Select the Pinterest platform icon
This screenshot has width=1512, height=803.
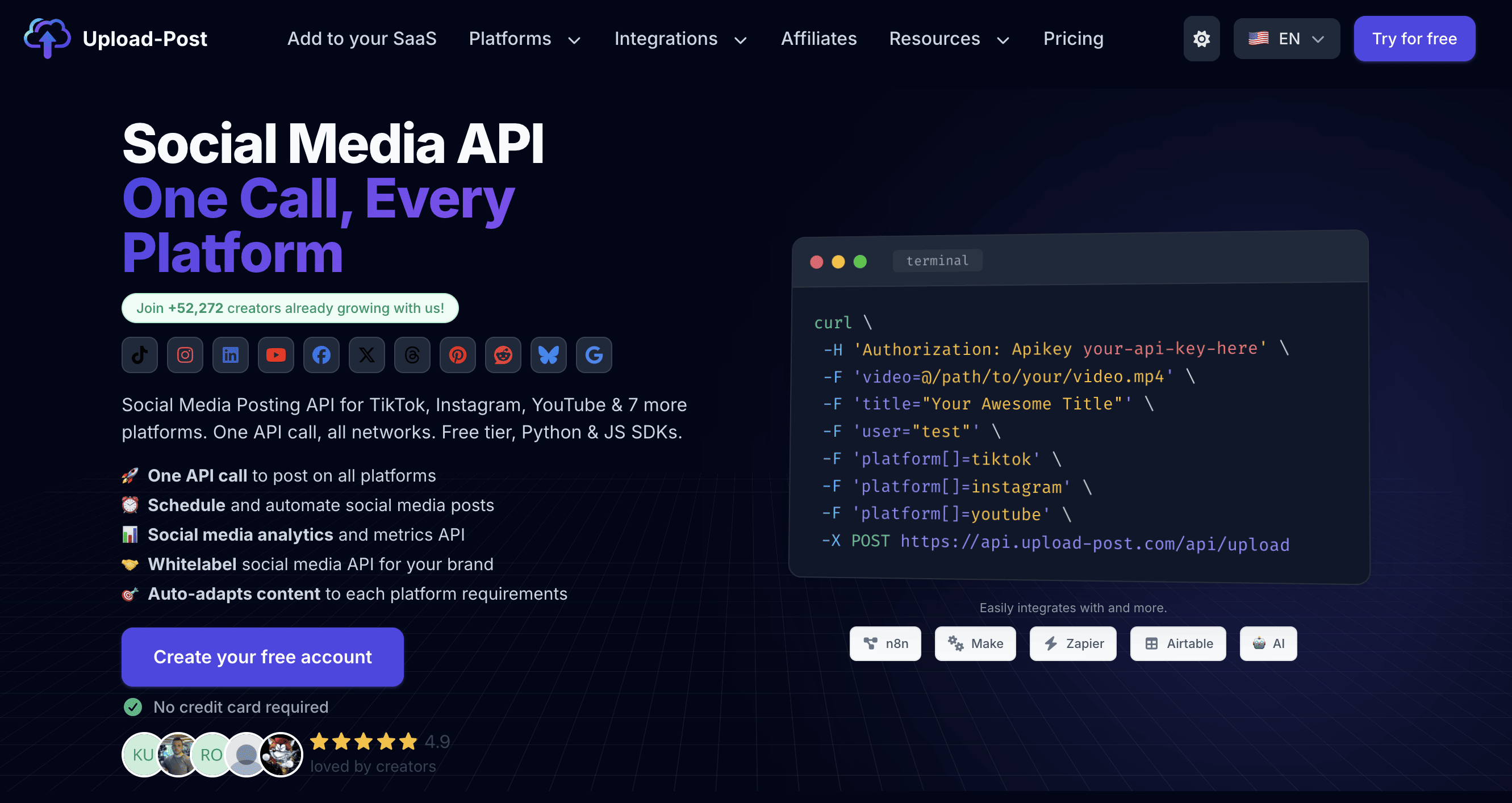[x=458, y=355]
